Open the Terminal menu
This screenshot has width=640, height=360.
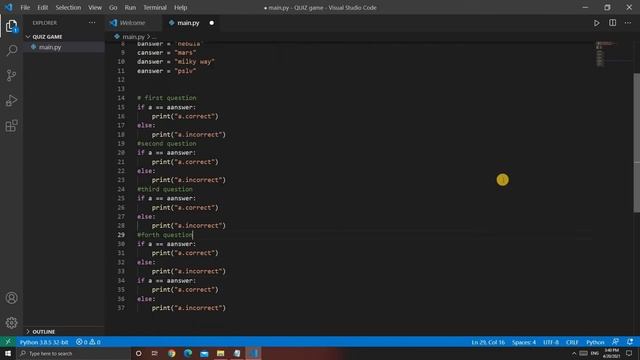pyautogui.click(x=155, y=7)
